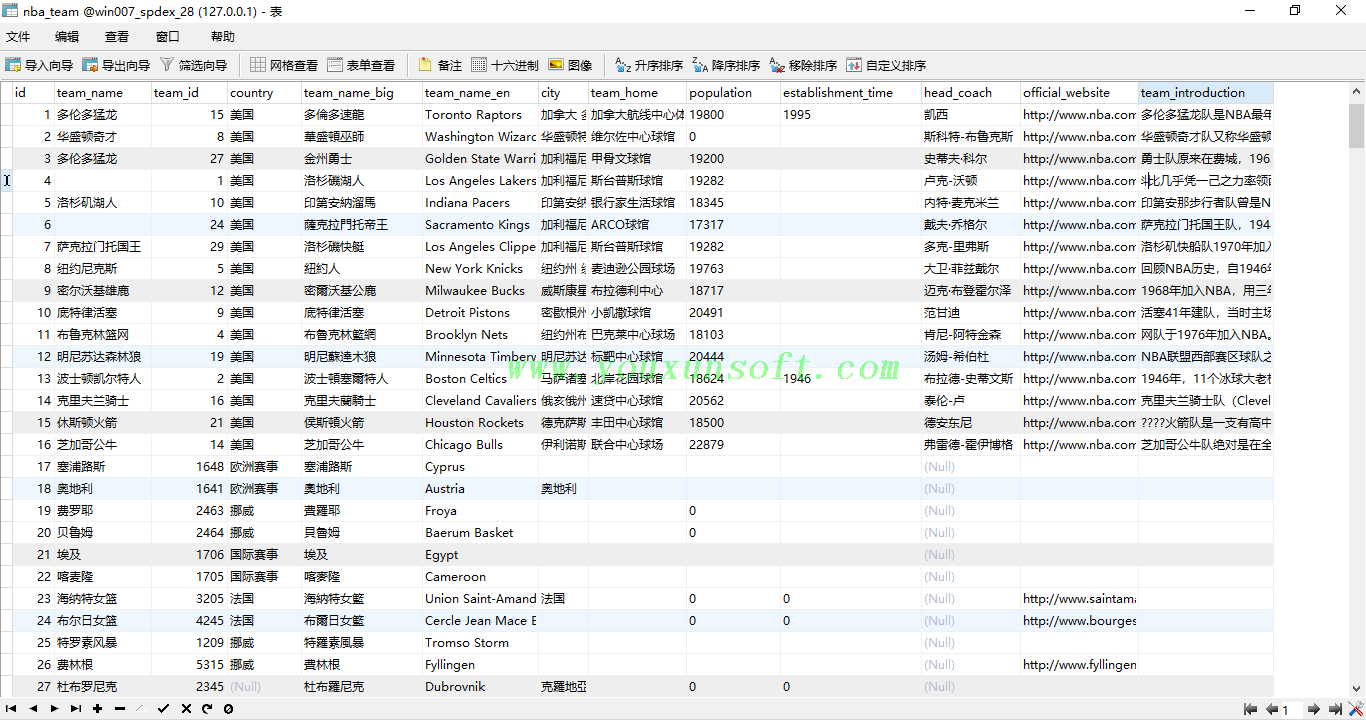Click the team_name column header

103,93
